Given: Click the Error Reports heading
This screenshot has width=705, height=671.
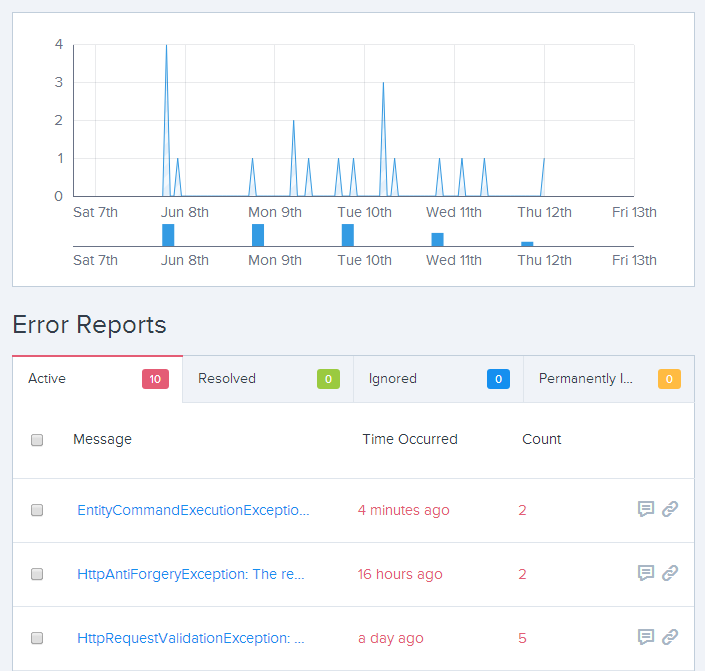Looking at the screenshot, I should click(89, 324).
